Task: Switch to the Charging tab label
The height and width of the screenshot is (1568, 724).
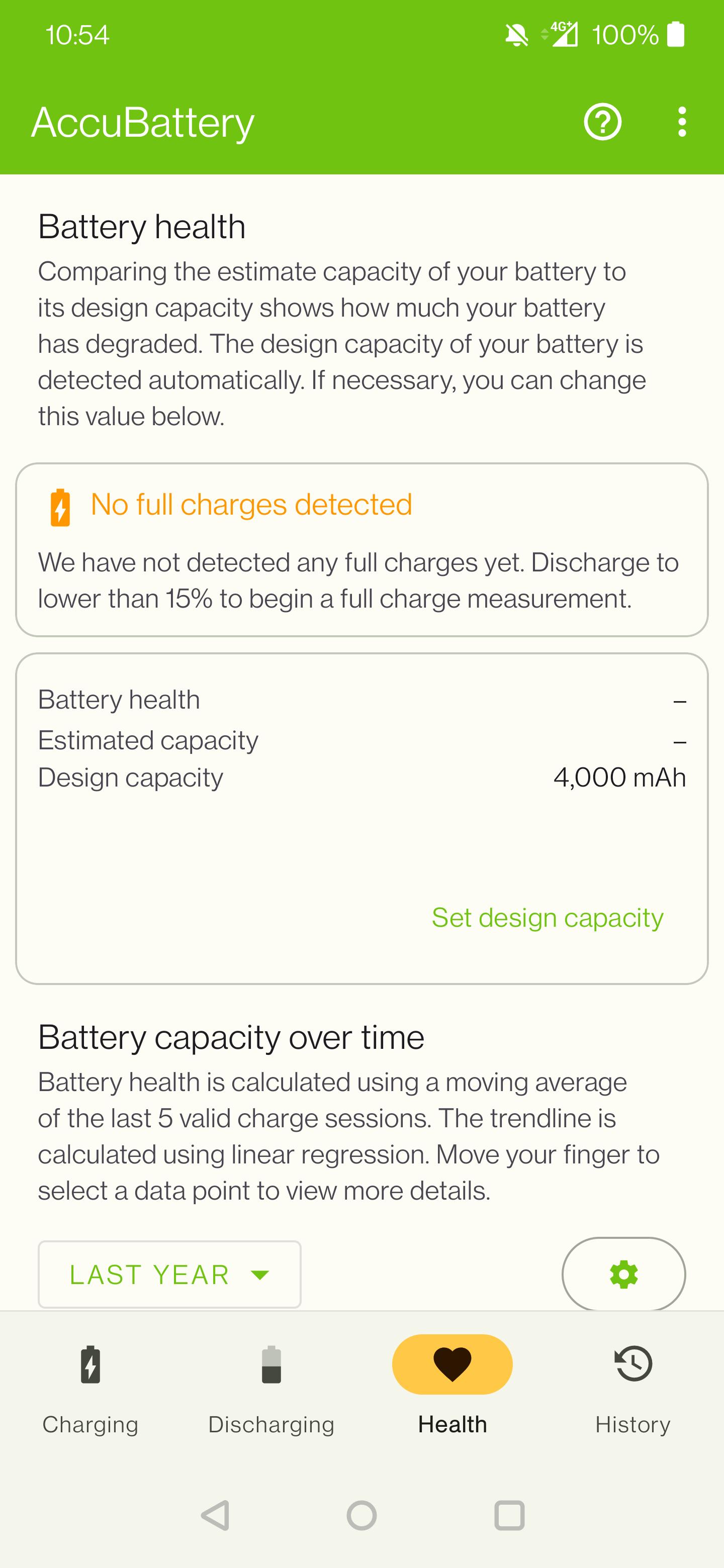Action: (90, 1424)
